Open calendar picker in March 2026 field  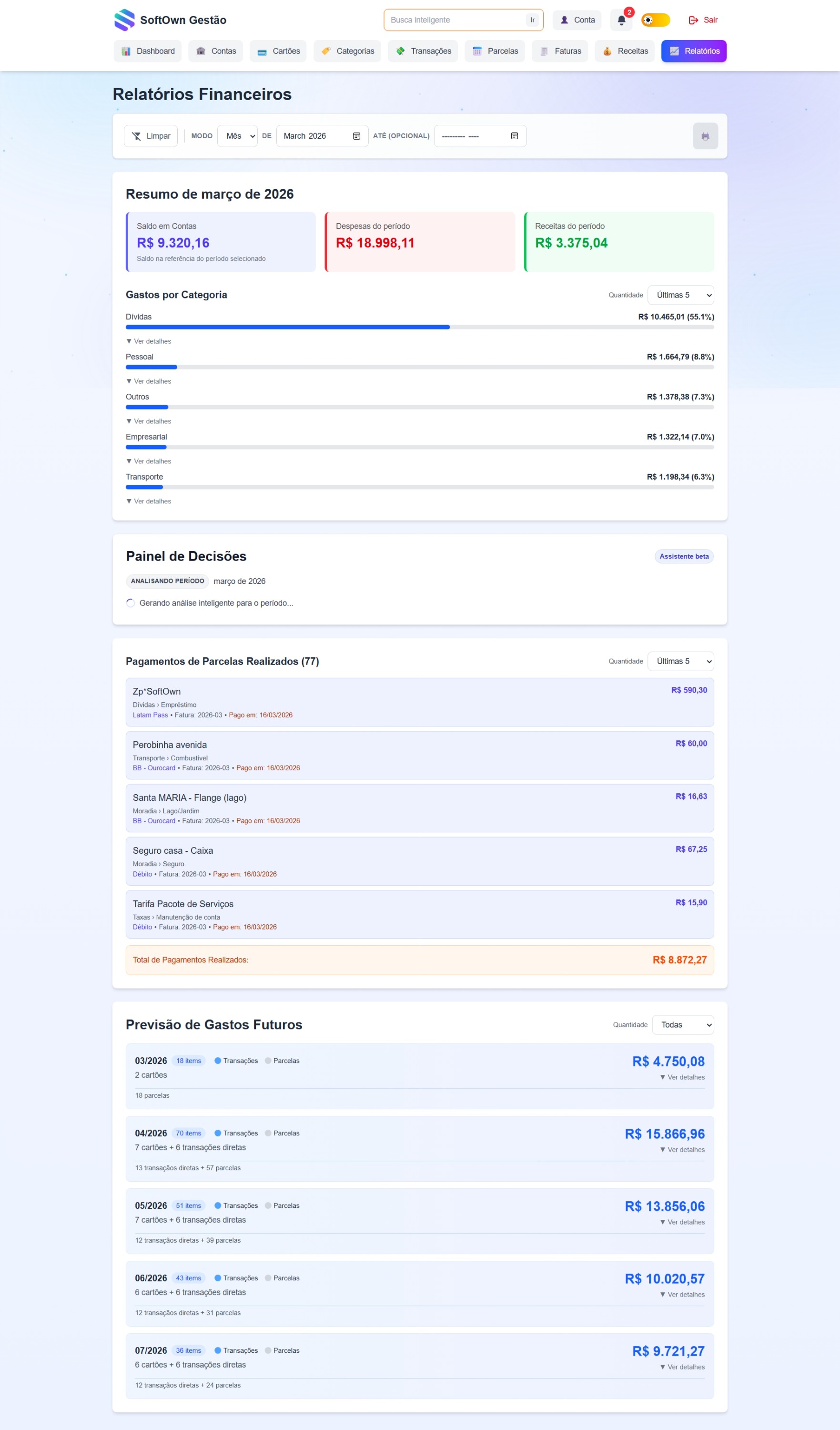pos(356,136)
